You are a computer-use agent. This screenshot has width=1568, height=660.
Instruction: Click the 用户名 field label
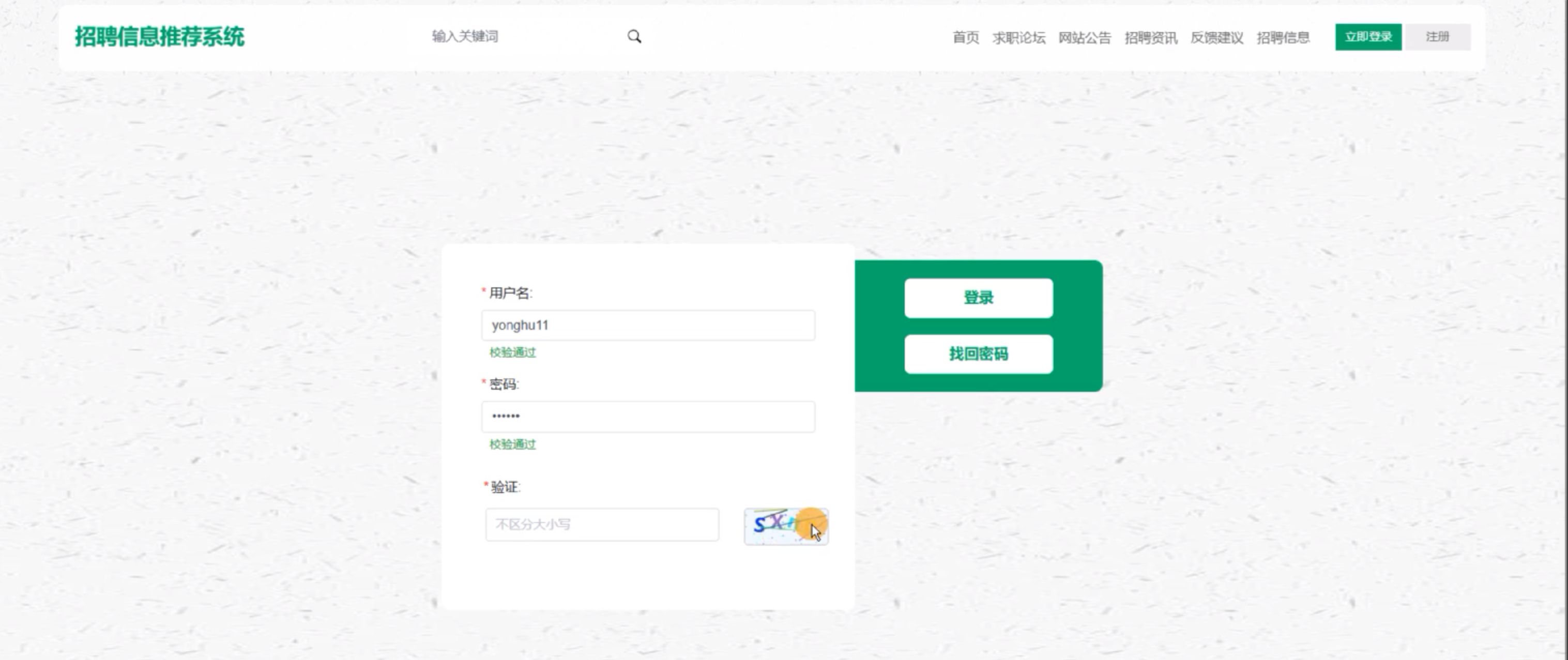510,293
